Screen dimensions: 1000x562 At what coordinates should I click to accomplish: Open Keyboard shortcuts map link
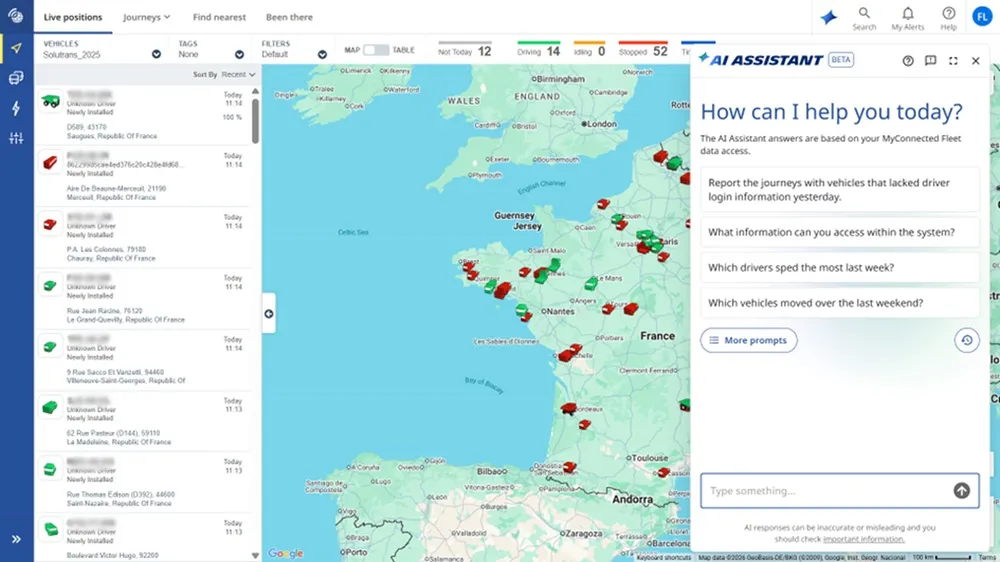pyautogui.click(x=663, y=558)
